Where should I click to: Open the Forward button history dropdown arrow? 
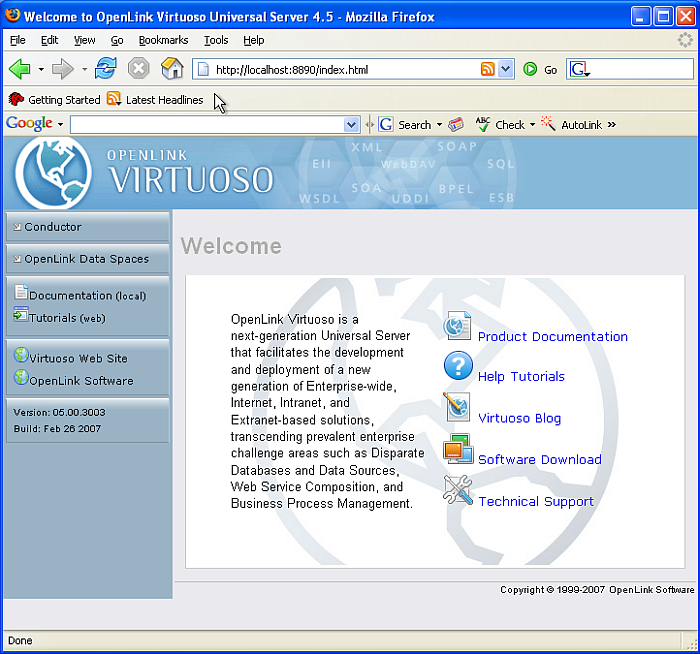(84, 69)
